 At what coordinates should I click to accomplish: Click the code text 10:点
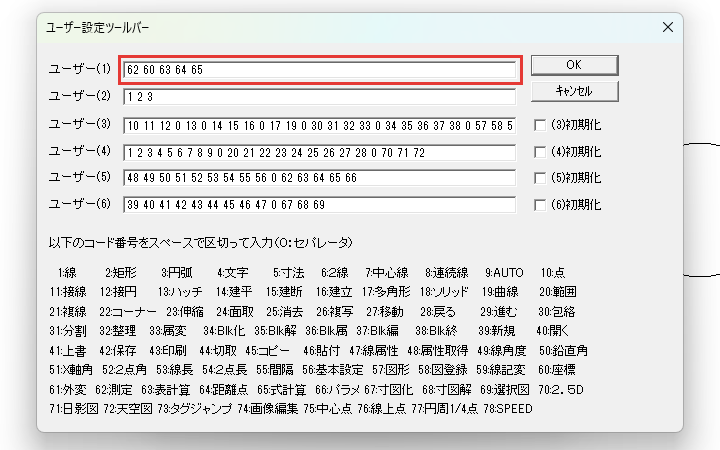point(553,273)
